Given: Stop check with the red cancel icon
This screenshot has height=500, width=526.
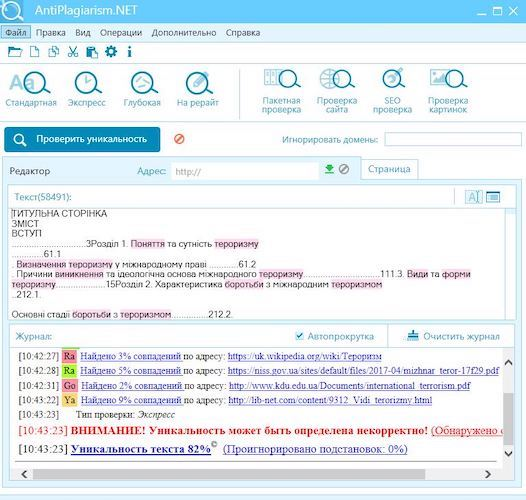Looking at the screenshot, I should pyautogui.click(x=179, y=139).
